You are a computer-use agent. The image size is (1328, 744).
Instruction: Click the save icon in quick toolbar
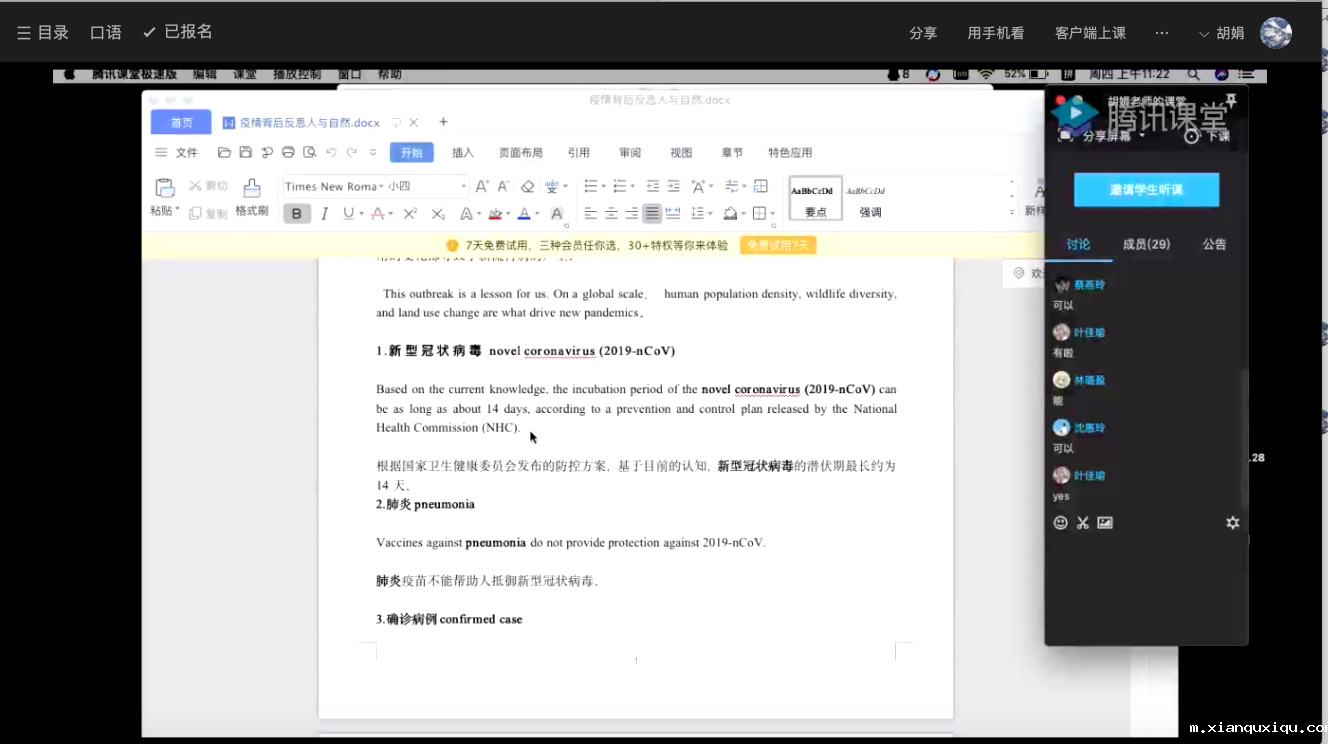245,153
